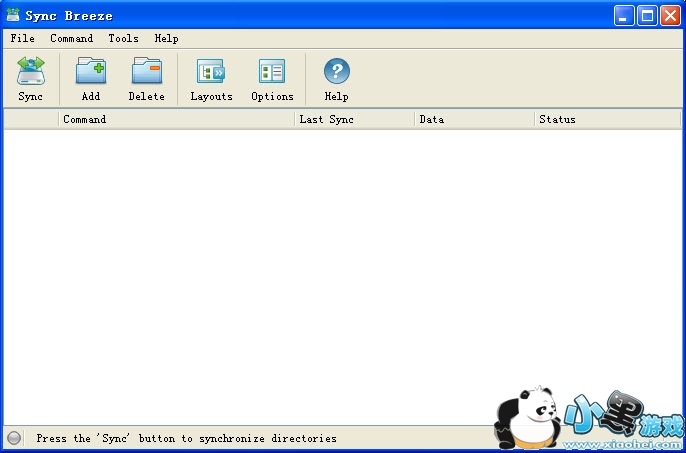Open the Tools menu
Screen dimensions: 686x453
pos(123,39)
